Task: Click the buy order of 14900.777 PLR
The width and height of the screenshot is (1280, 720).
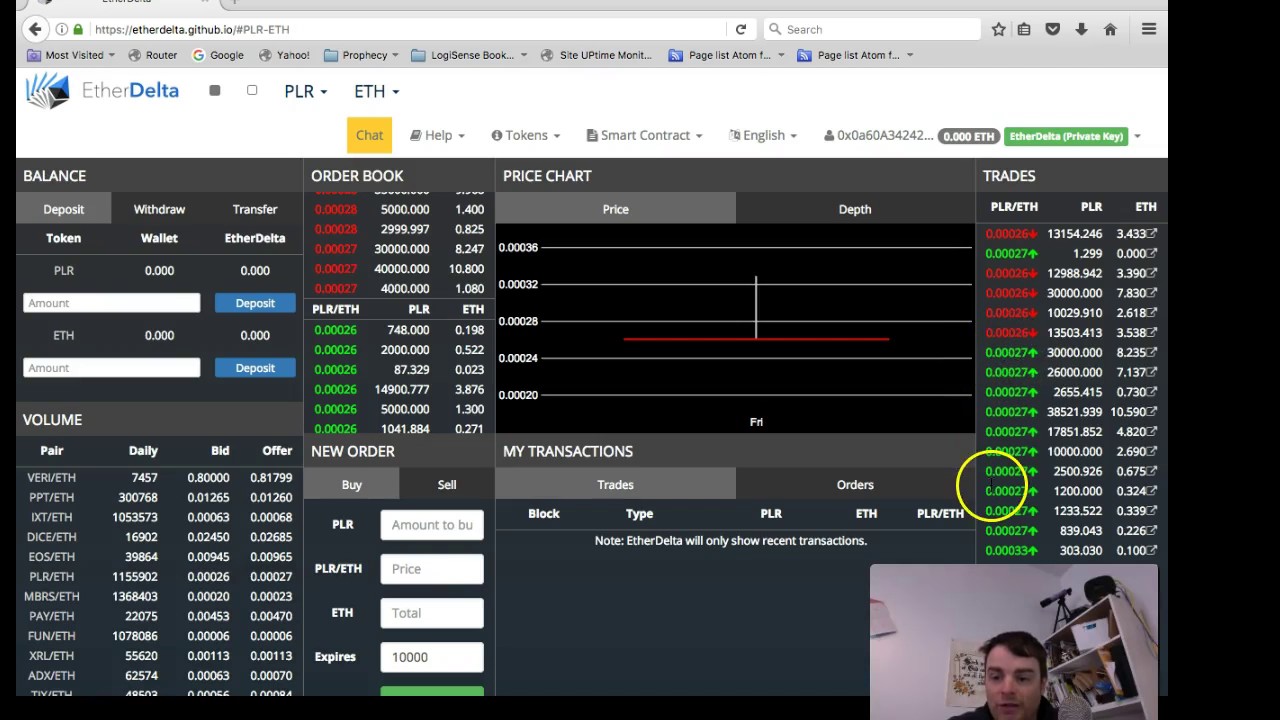Action: point(399,389)
